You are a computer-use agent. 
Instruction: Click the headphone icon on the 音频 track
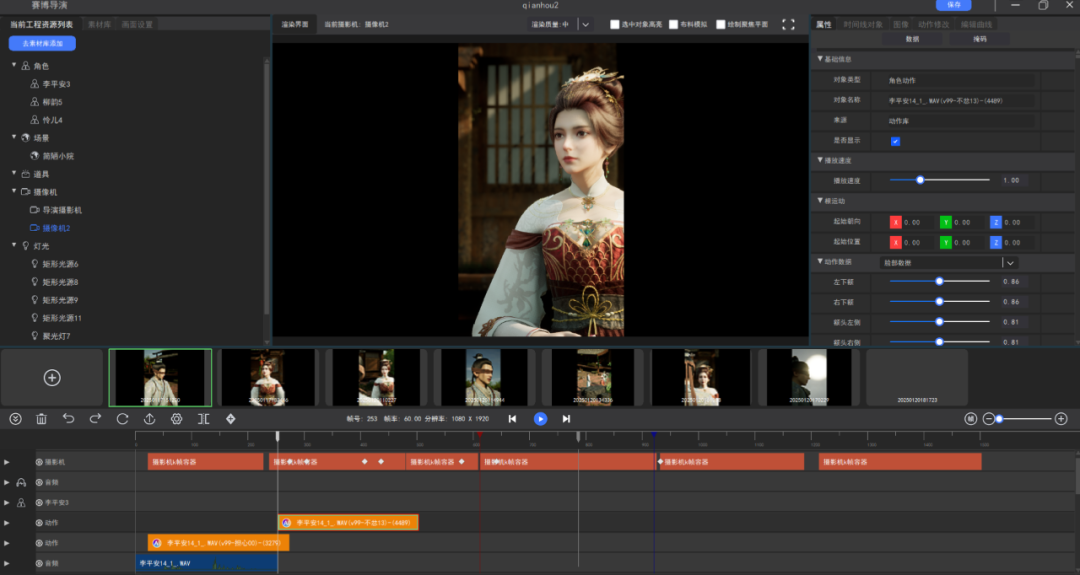21,482
